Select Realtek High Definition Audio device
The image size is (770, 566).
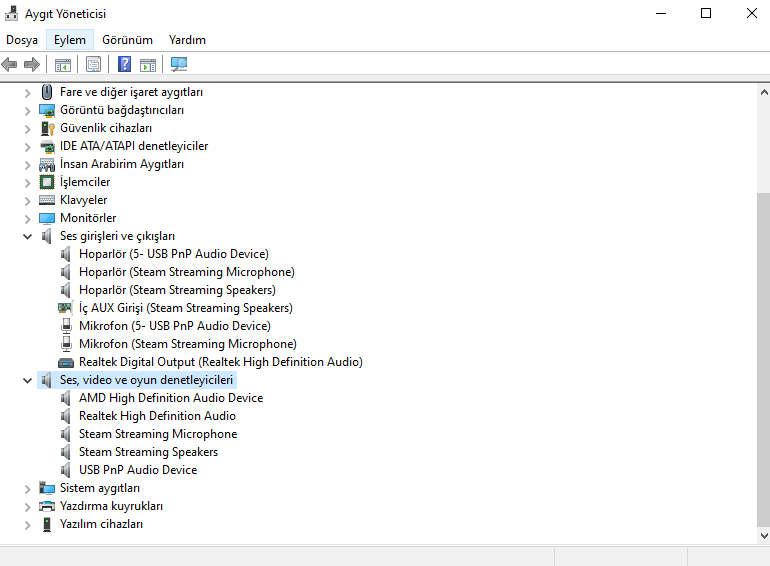click(157, 416)
